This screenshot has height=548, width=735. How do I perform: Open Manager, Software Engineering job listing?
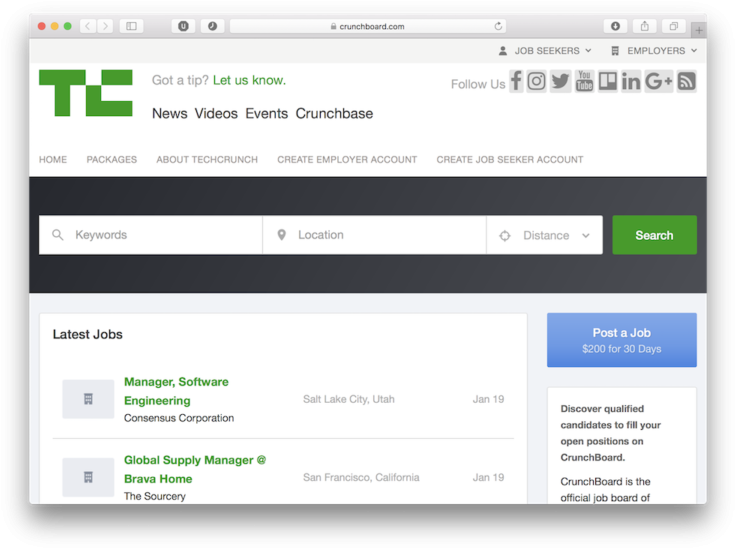coord(176,391)
